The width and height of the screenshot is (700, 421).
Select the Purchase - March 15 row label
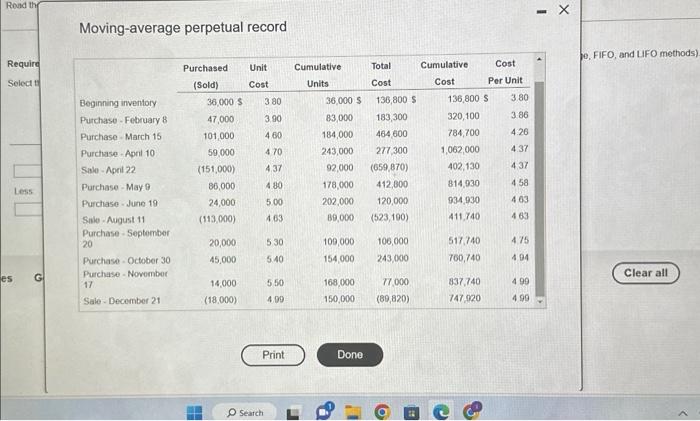pos(121,137)
